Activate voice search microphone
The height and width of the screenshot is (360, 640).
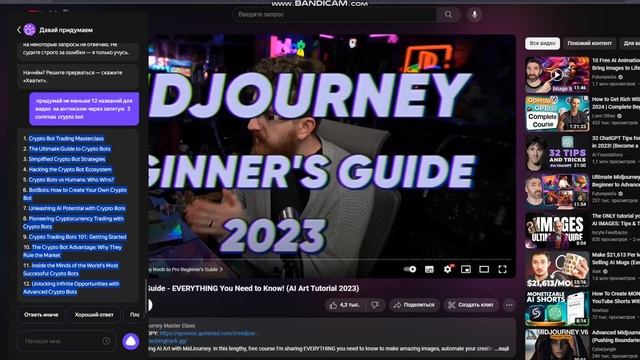[474, 15]
